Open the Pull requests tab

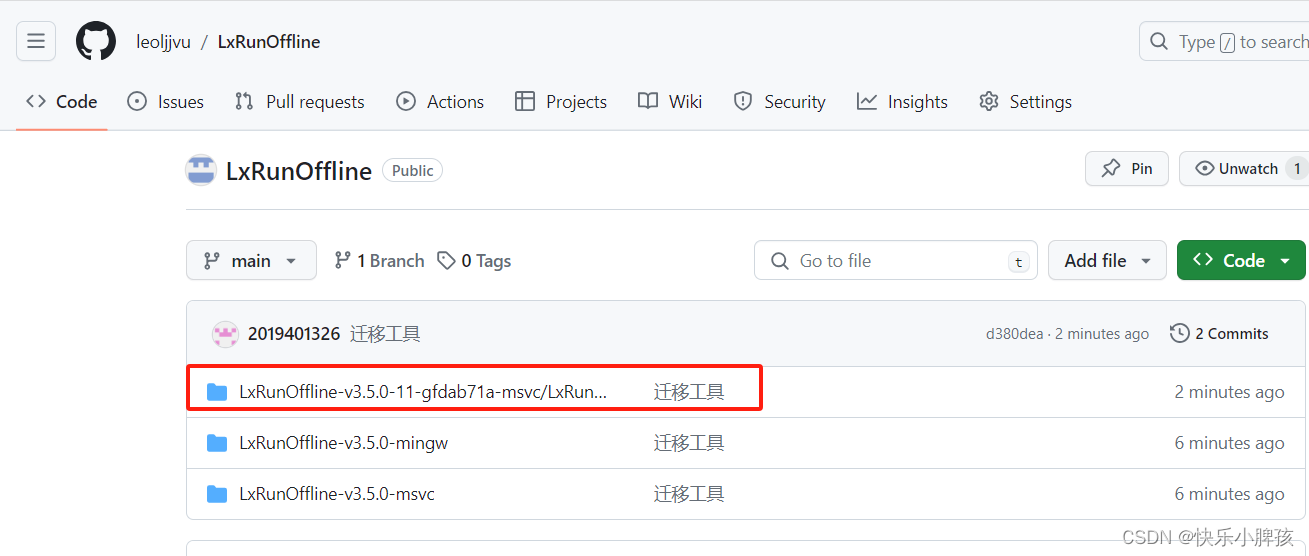[300, 101]
